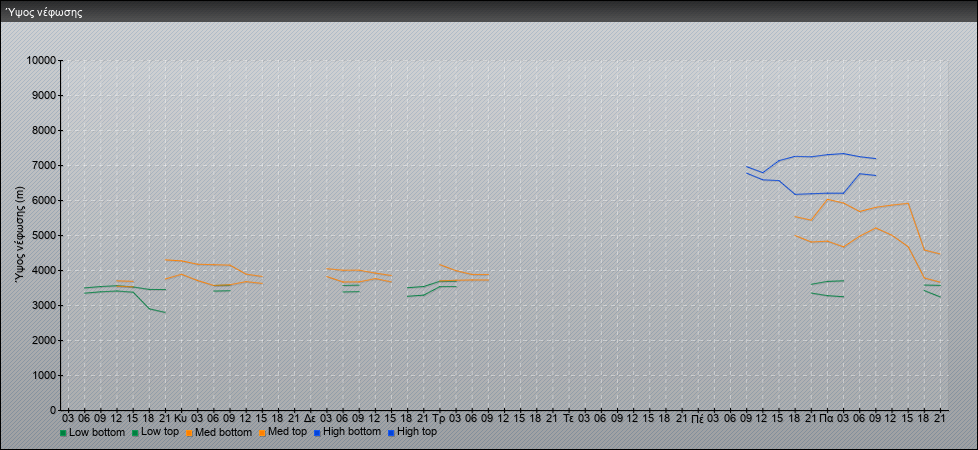Click the 'Τε' day label on x-axis

coord(568,418)
